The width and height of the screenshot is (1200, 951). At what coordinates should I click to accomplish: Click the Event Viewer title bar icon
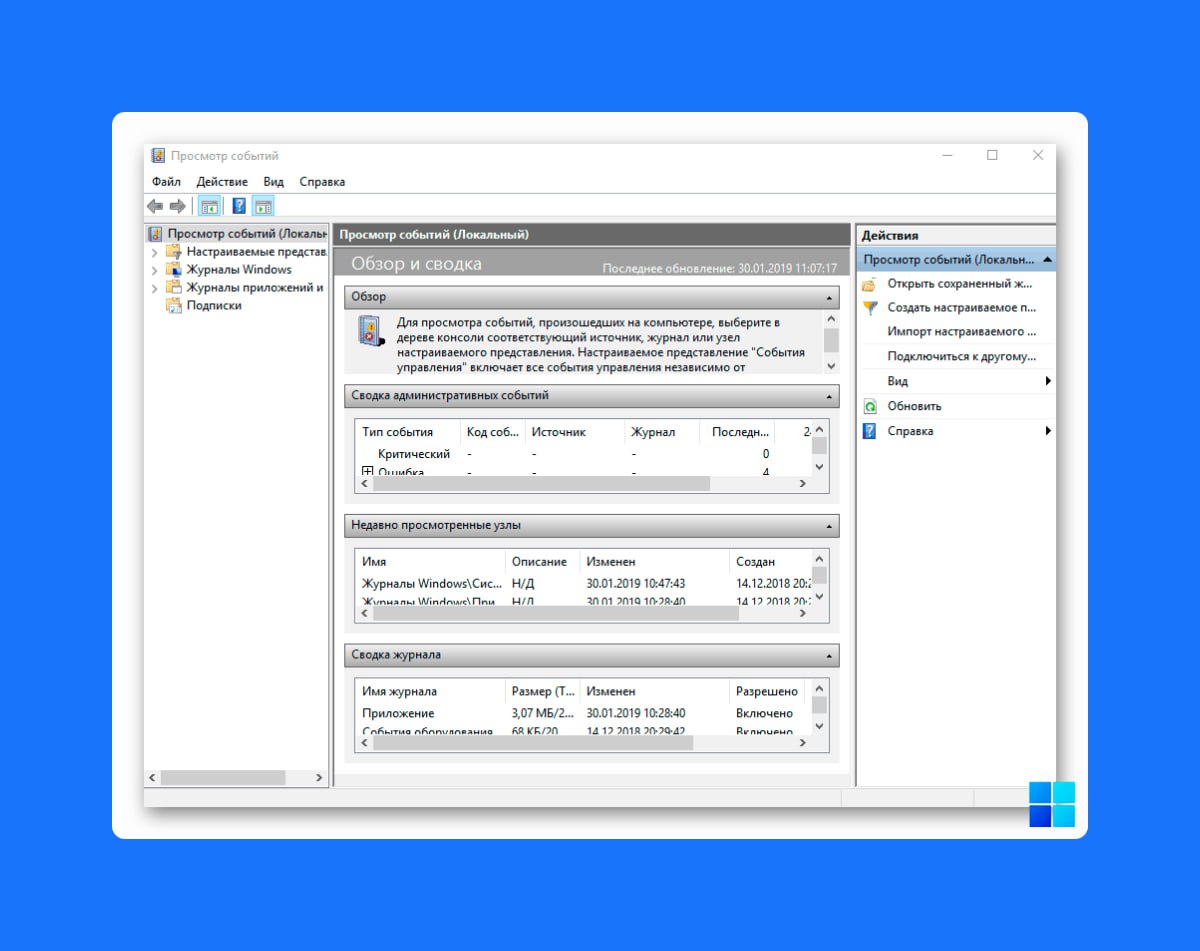pos(158,156)
